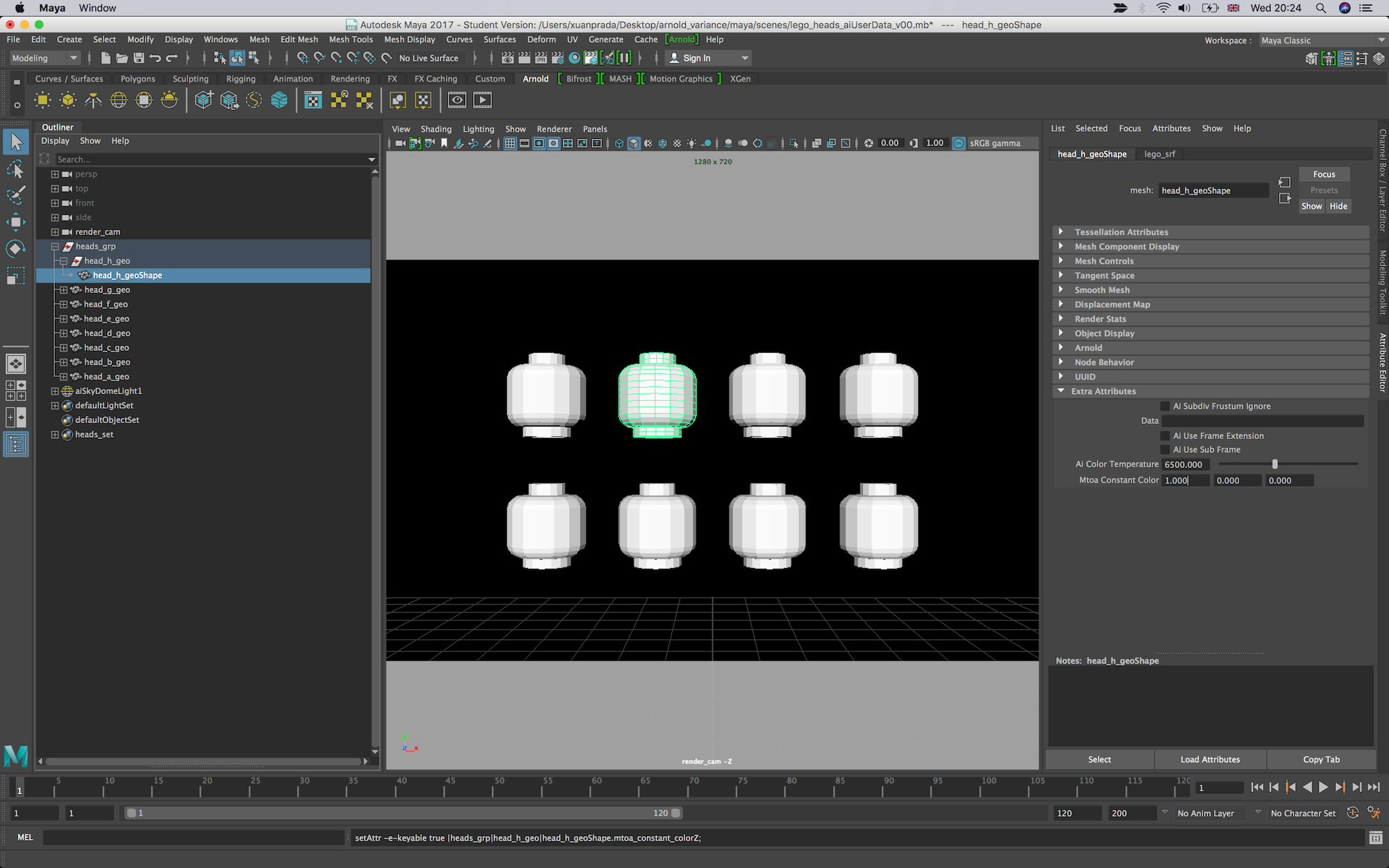Screen dimensions: 1389x868
Task: Activate the Move tool in toolbox
Action: [x=16, y=222]
